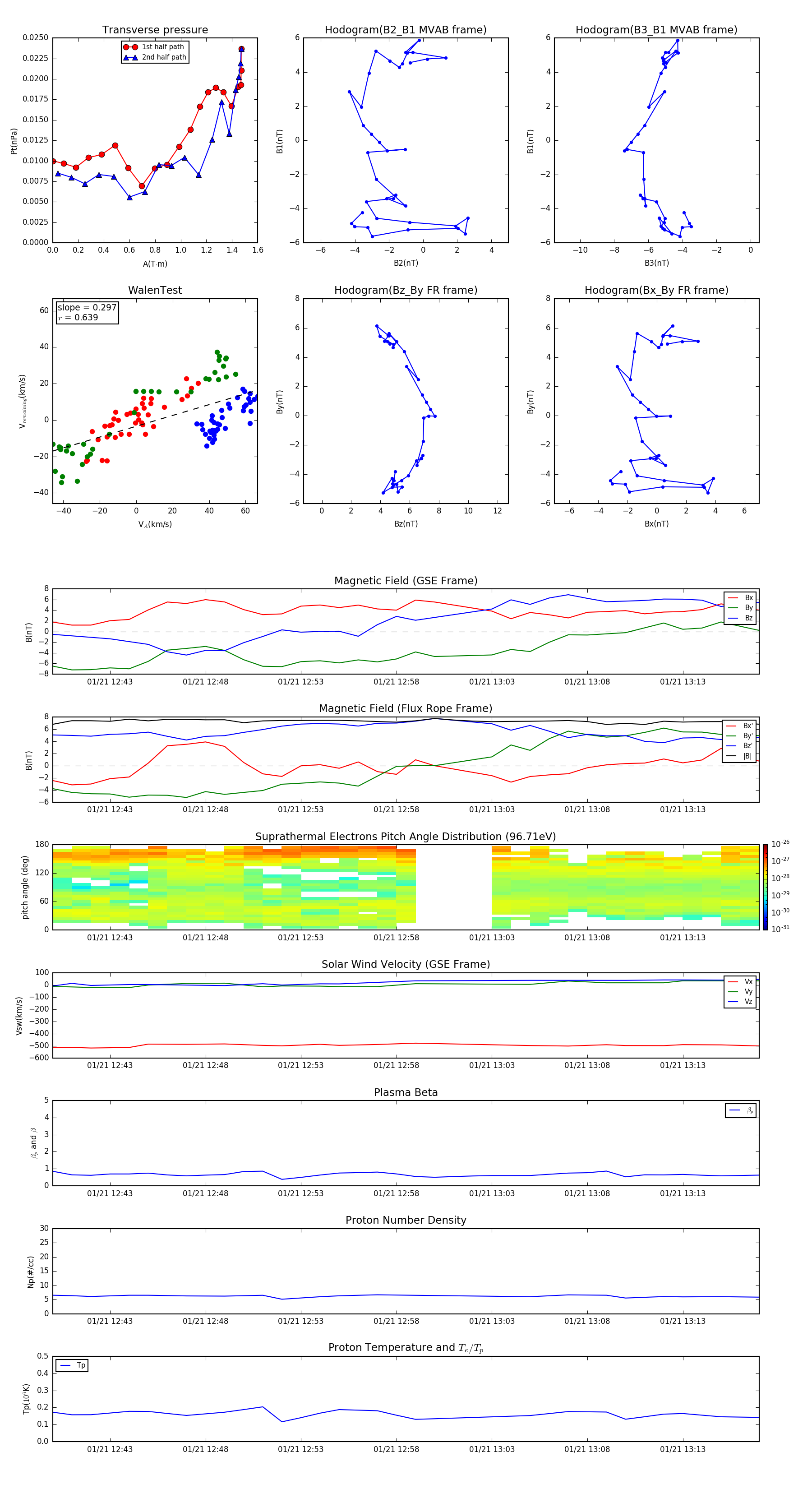Click the 10^-31 colorbar tick label
This screenshot has width=812, height=1489.
point(780,929)
